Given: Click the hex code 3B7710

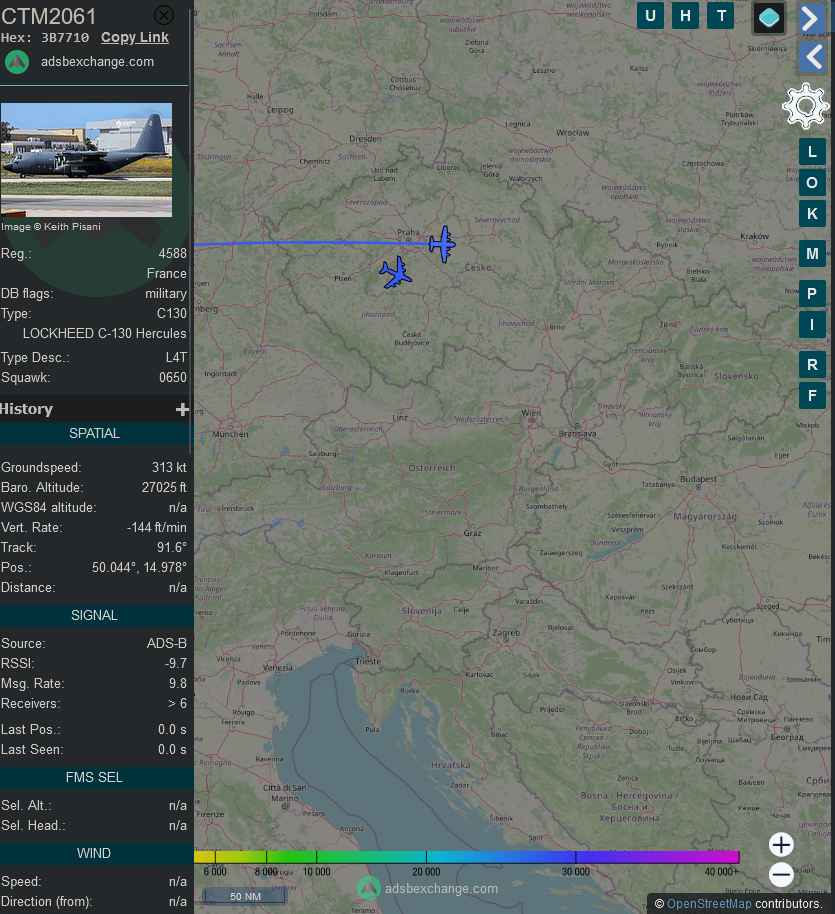Looking at the screenshot, I should [65, 38].
